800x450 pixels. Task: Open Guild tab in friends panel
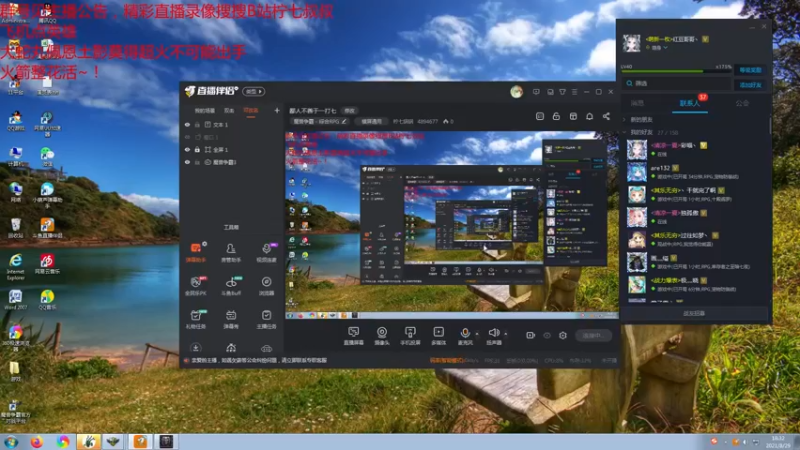click(x=742, y=103)
